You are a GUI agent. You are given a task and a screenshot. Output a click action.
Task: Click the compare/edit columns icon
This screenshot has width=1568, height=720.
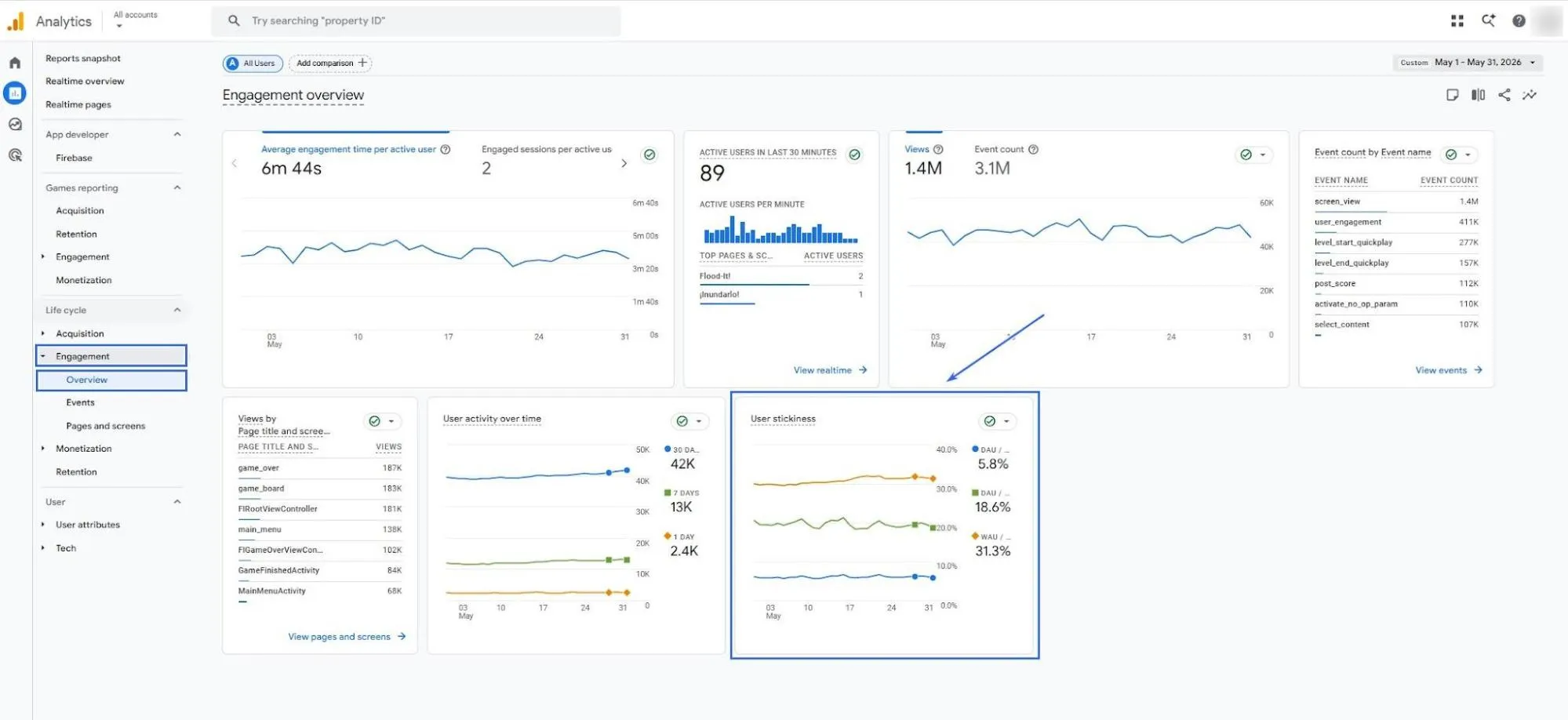click(x=1478, y=95)
